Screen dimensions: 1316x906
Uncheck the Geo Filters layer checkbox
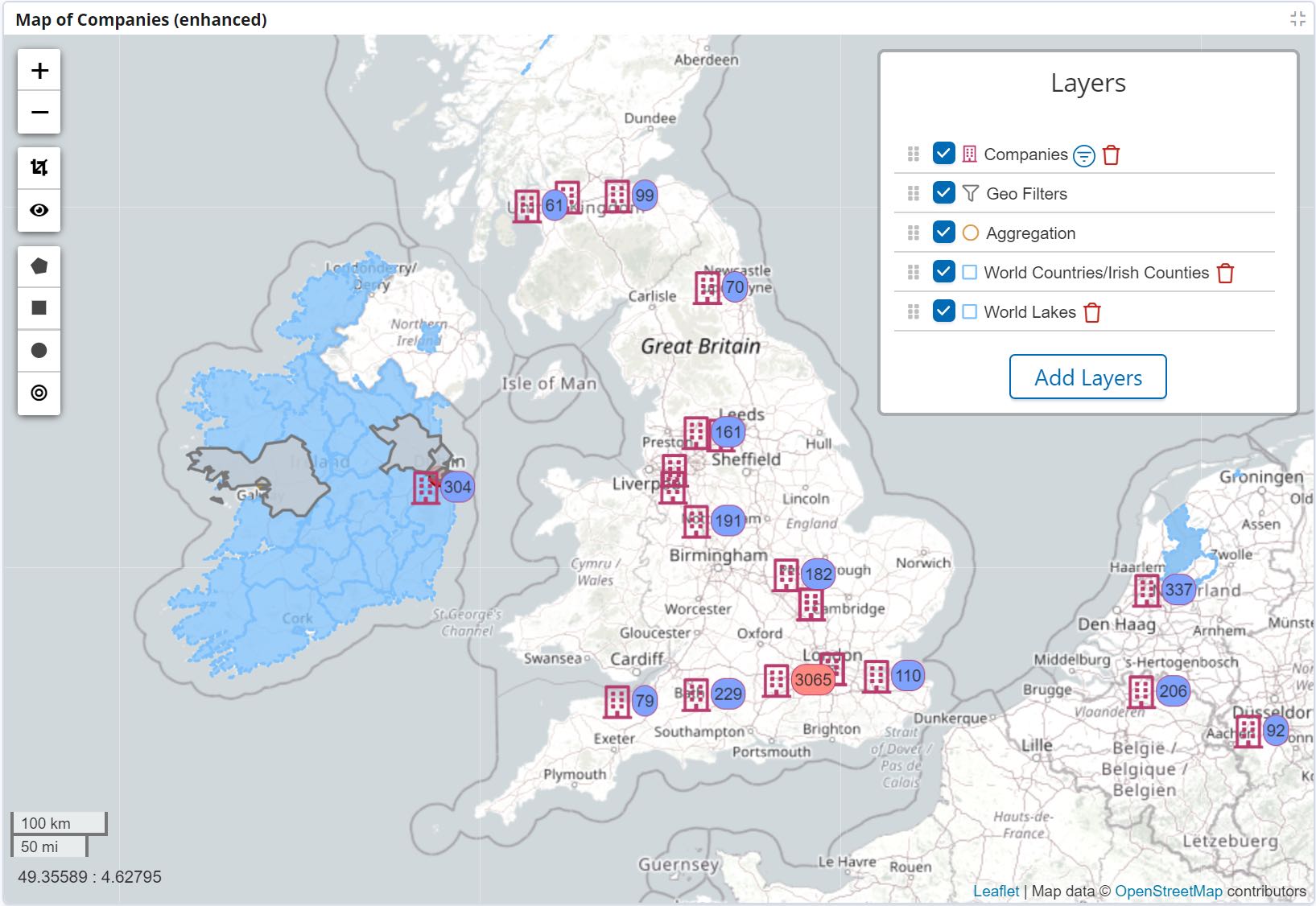coord(944,192)
